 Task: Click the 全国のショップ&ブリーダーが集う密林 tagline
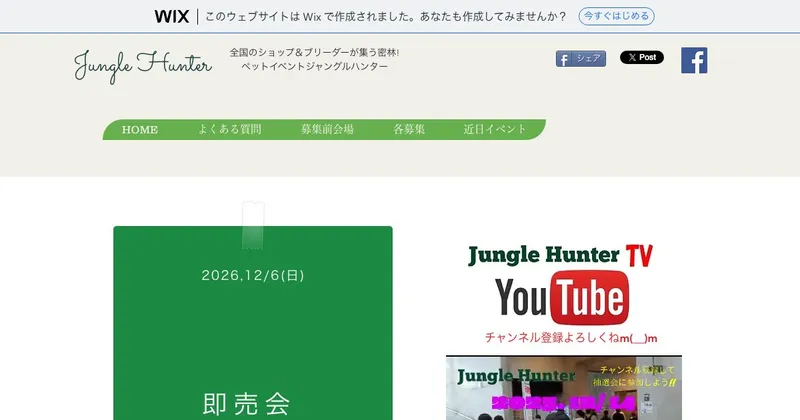click(x=314, y=52)
